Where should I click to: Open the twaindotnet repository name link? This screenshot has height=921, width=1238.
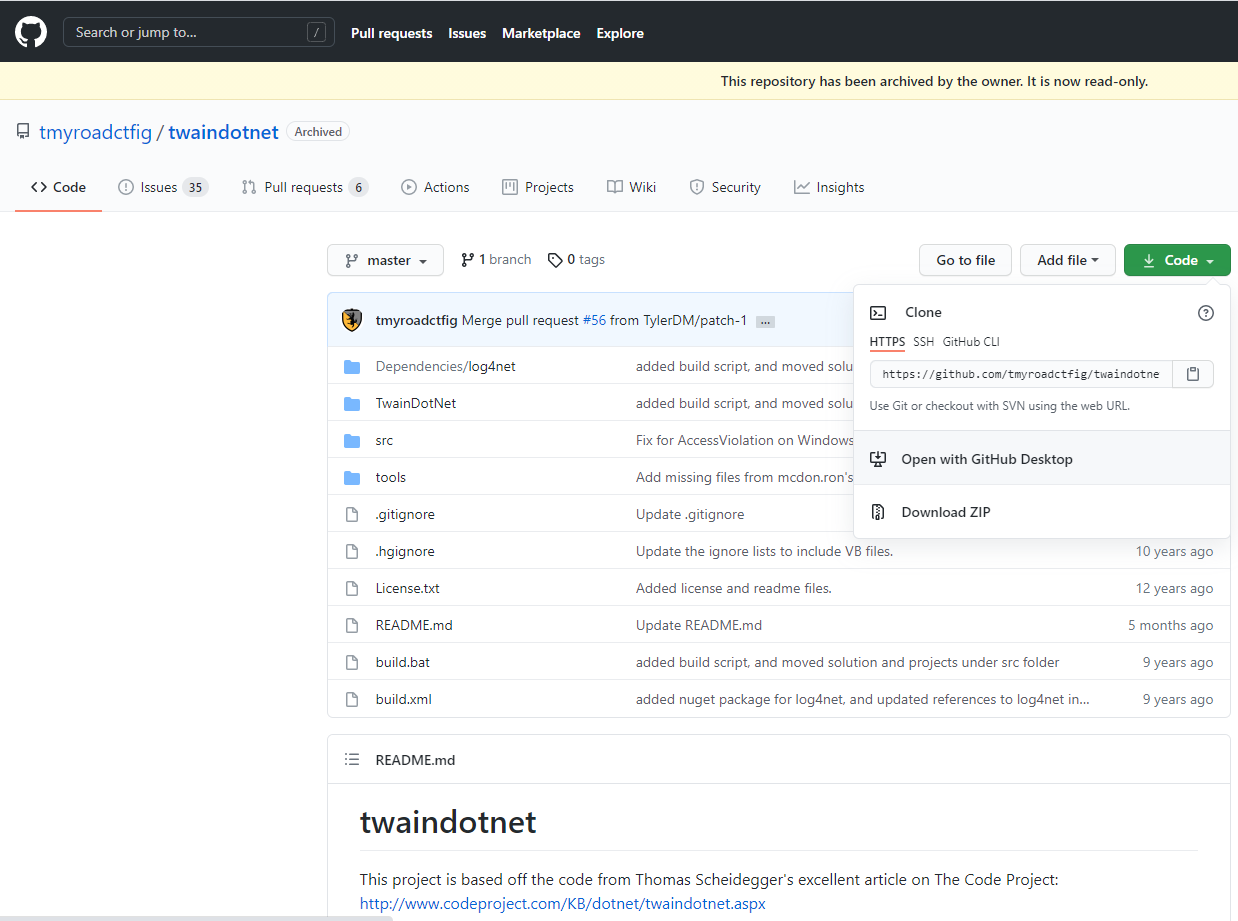pos(223,132)
